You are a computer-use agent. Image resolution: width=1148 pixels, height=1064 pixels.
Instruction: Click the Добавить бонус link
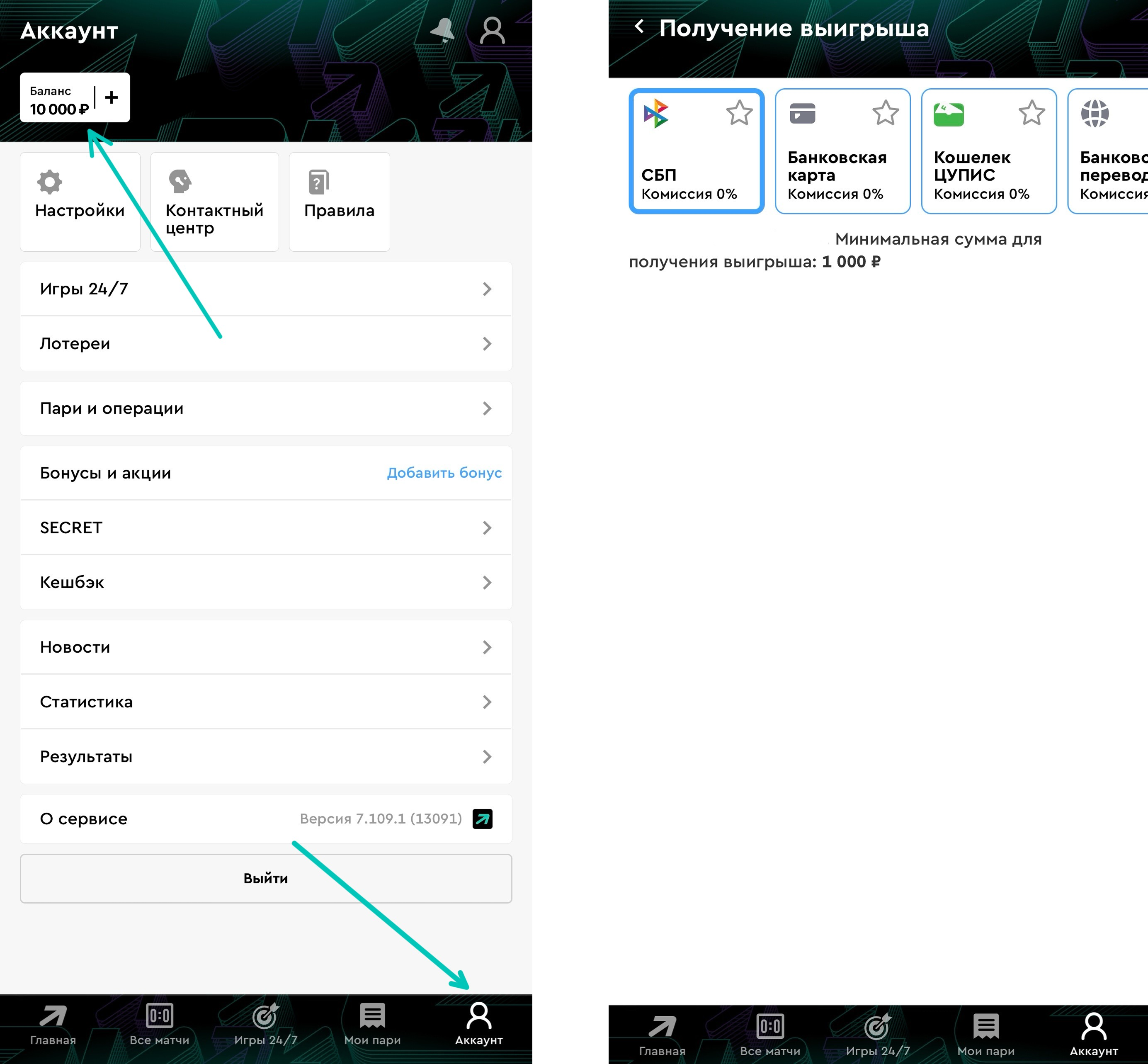[444, 473]
